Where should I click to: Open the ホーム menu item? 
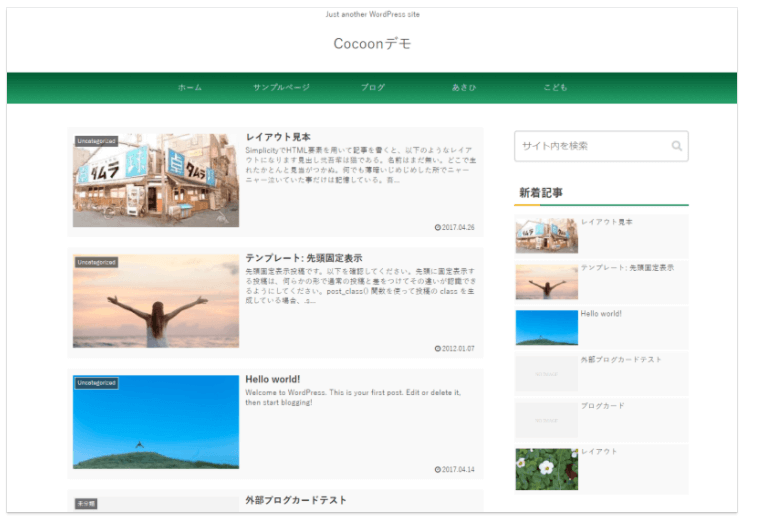[x=190, y=88]
